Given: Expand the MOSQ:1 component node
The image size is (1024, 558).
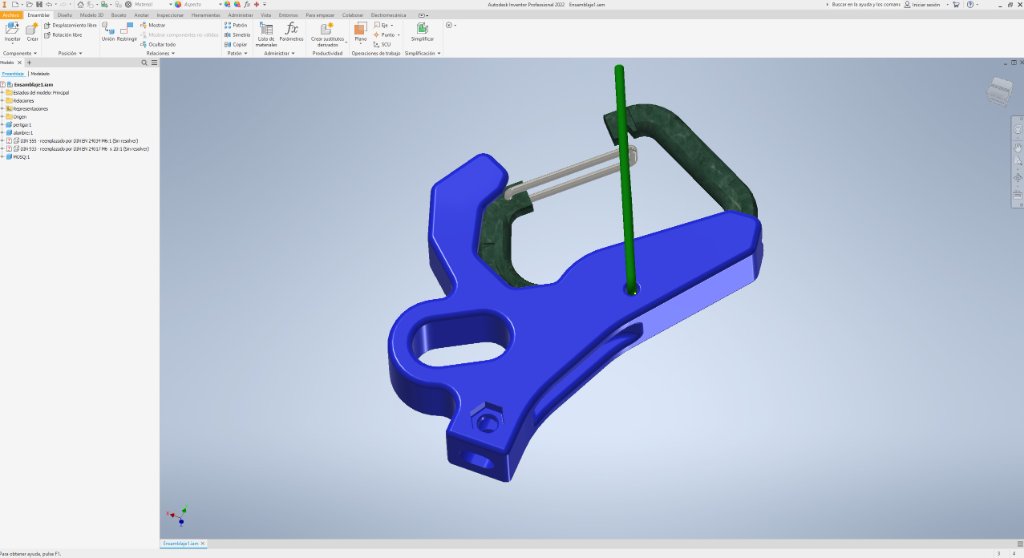Looking at the screenshot, I should 3,157.
